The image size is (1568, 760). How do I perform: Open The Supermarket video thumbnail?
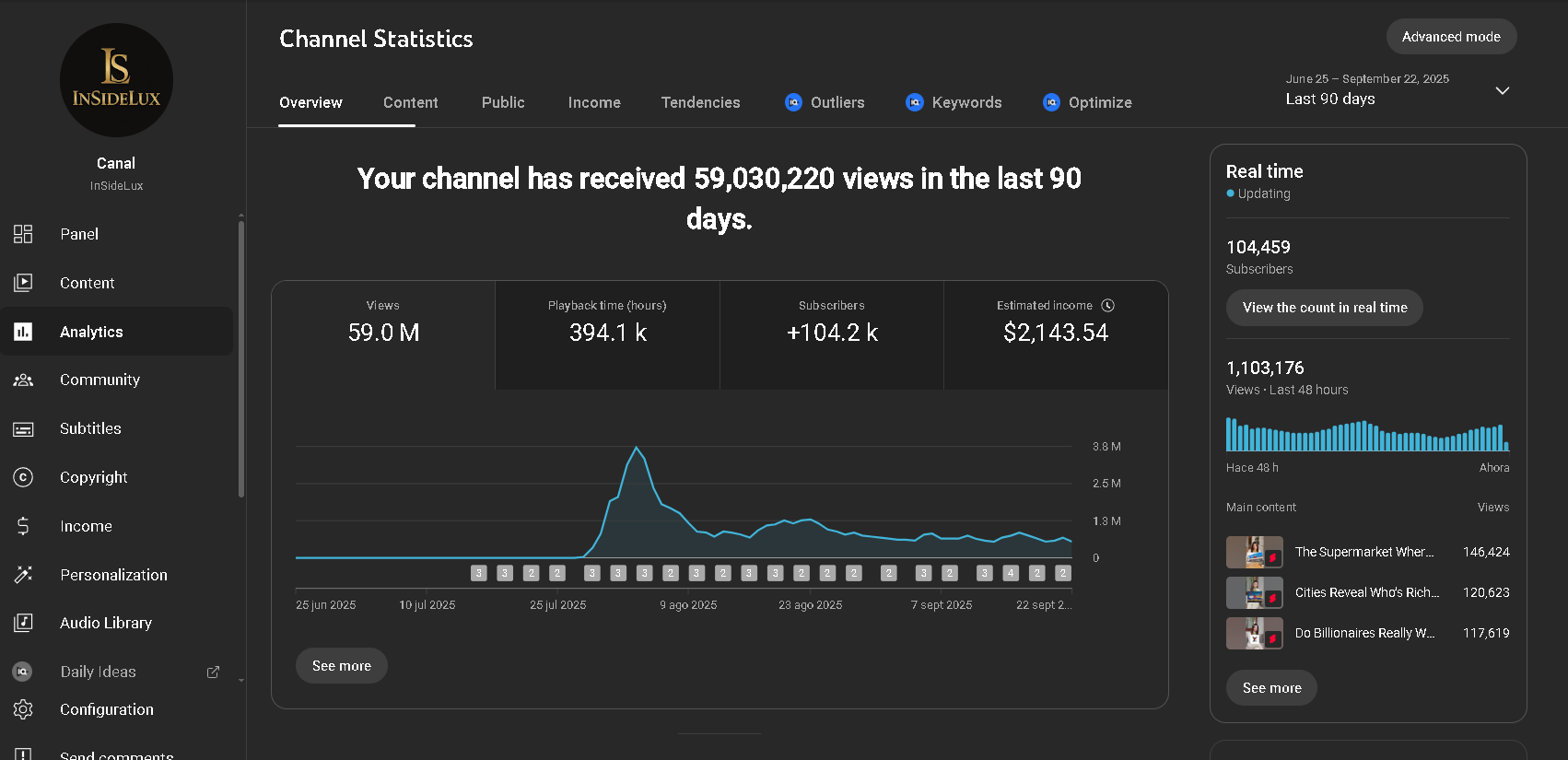coord(1254,553)
